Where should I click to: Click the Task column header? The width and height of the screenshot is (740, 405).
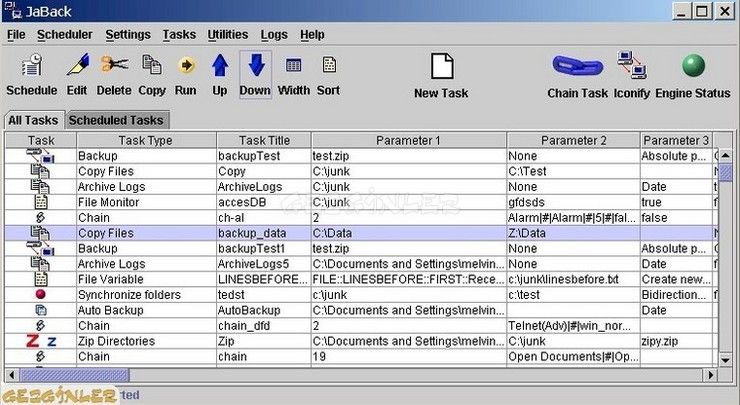coord(41,140)
